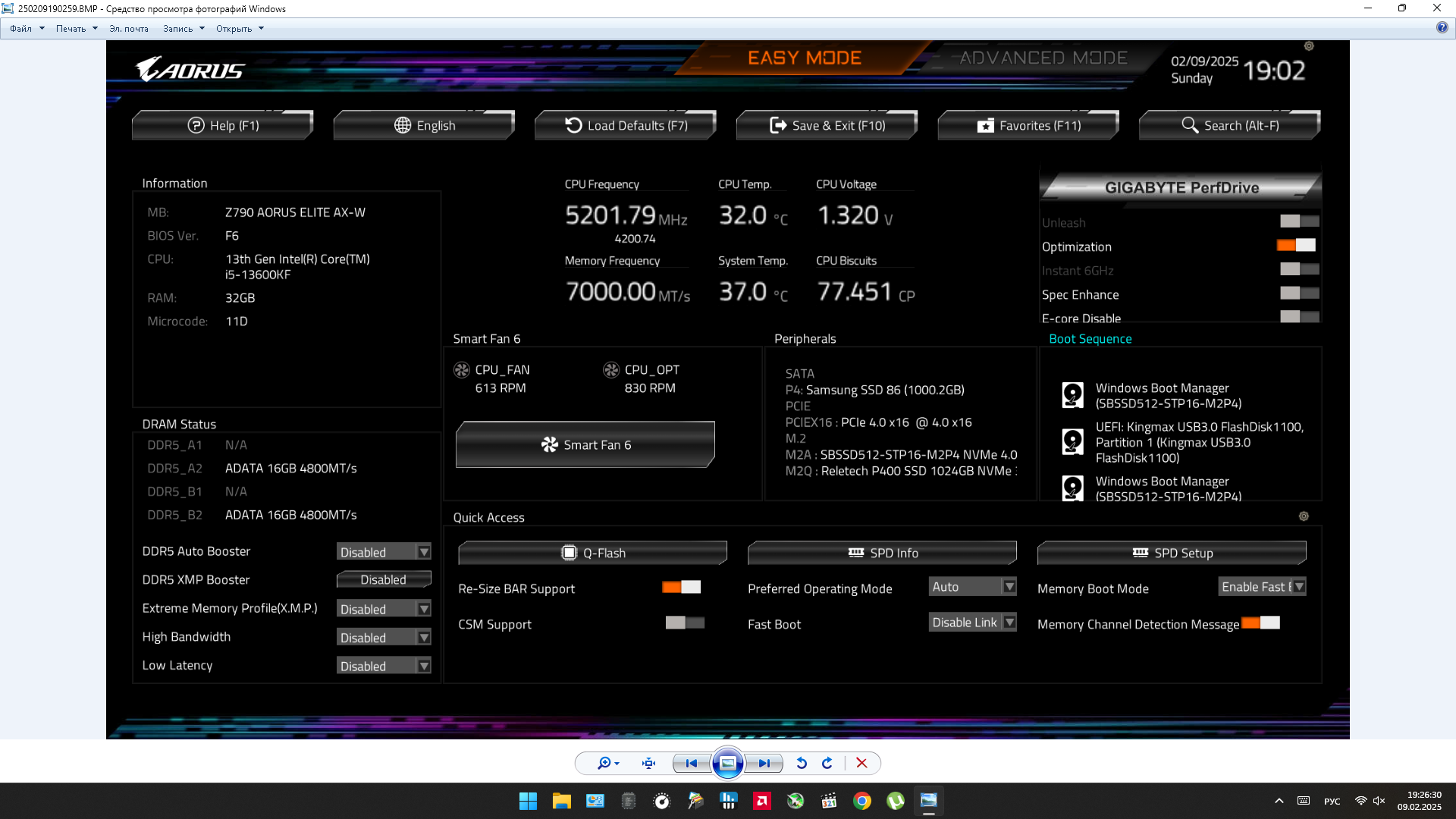
Task: Delete the photo with red X icon
Action: tap(861, 763)
